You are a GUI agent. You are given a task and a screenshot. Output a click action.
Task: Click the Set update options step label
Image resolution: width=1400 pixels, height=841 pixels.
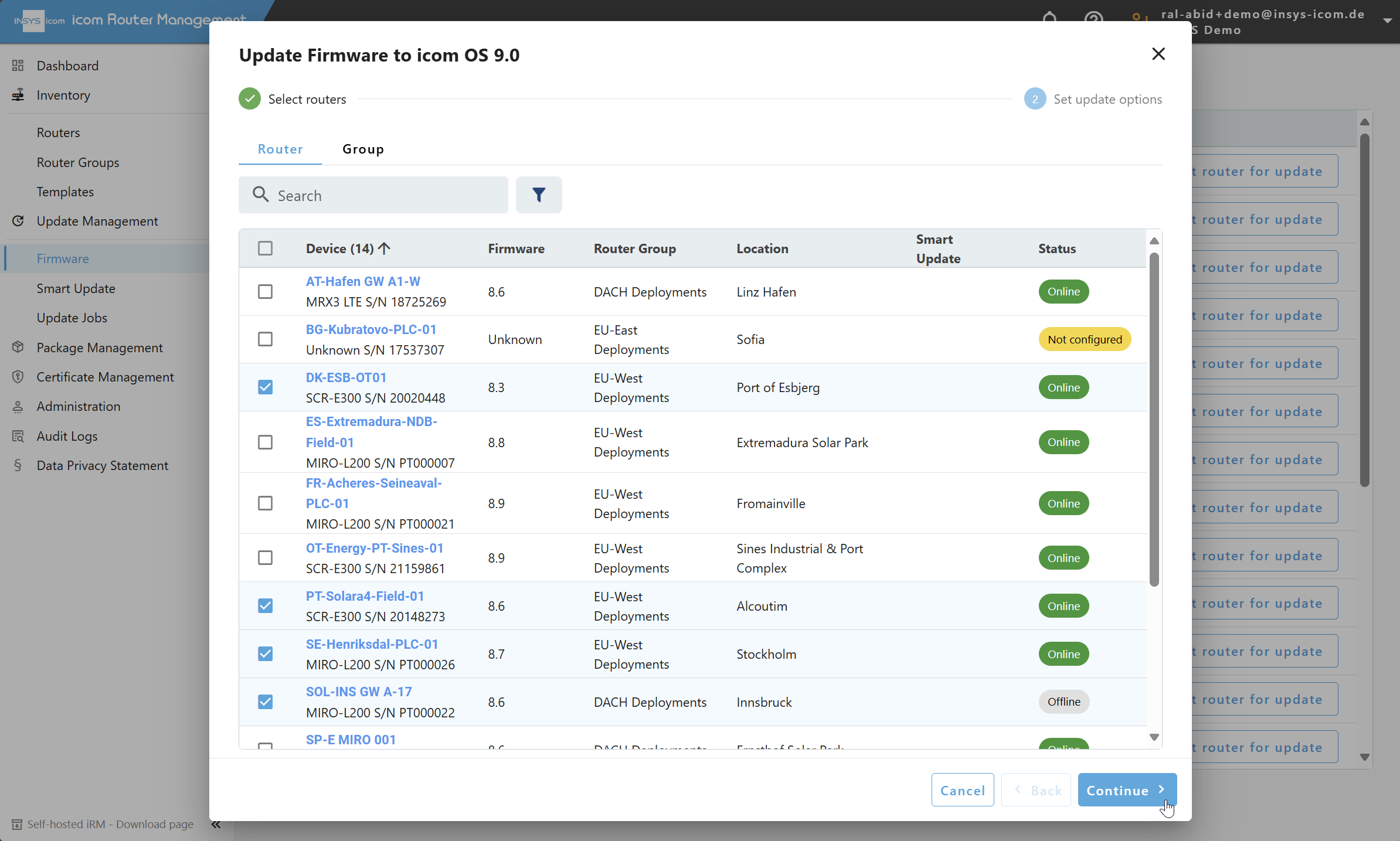(x=1107, y=99)
